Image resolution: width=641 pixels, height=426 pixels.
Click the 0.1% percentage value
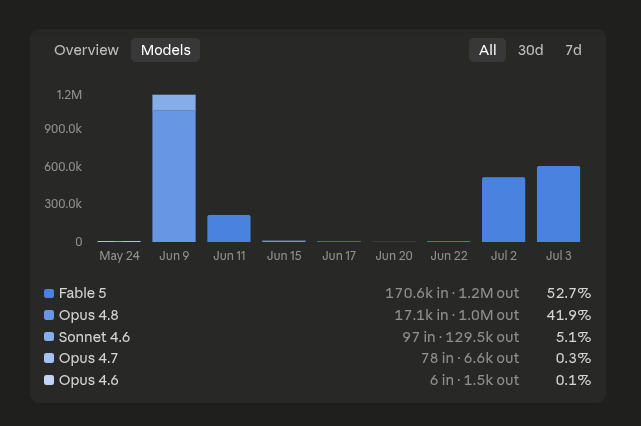coord(573,380)
